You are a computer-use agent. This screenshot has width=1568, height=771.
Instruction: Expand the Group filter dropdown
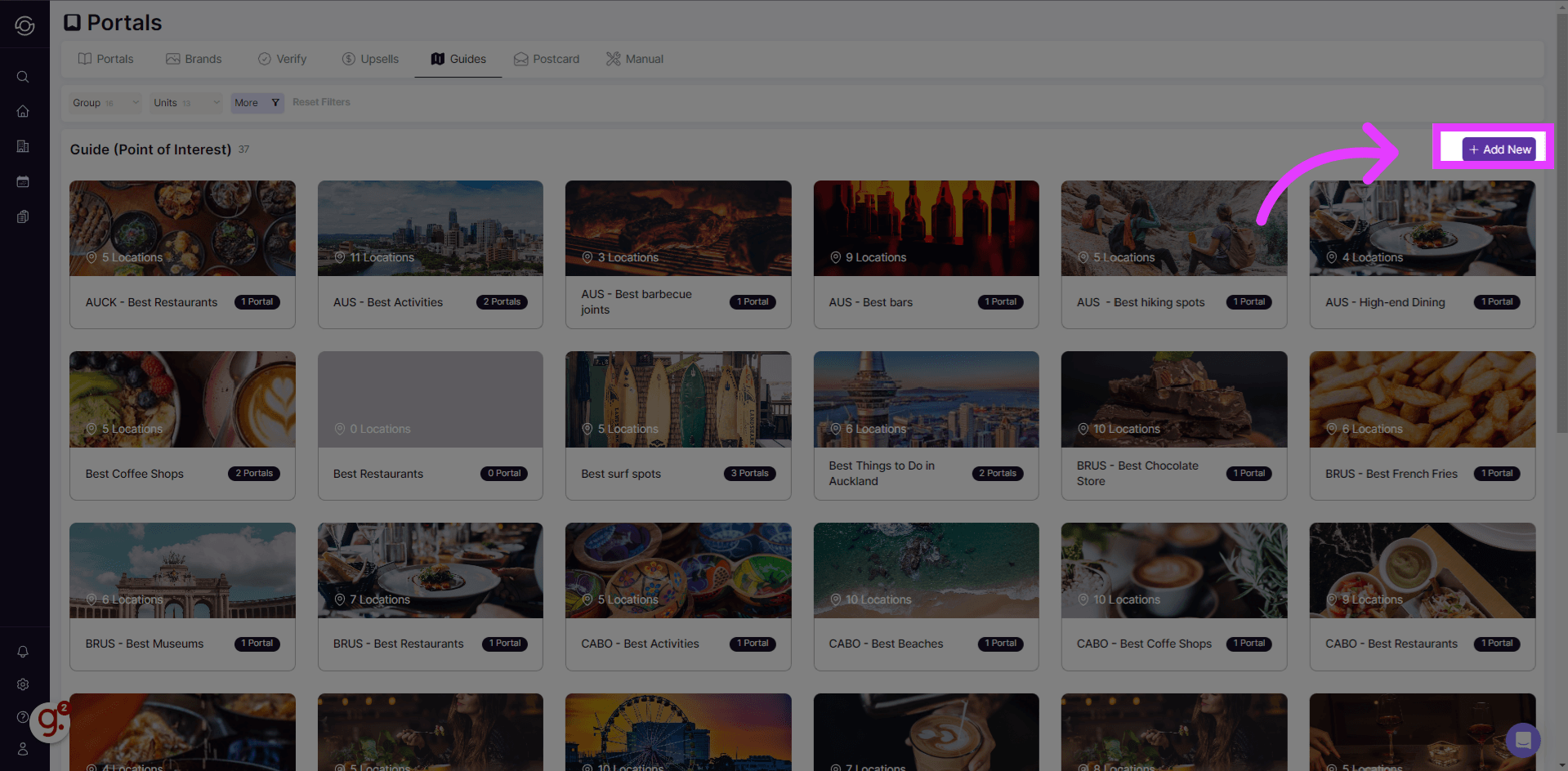(x=104, y=102)
